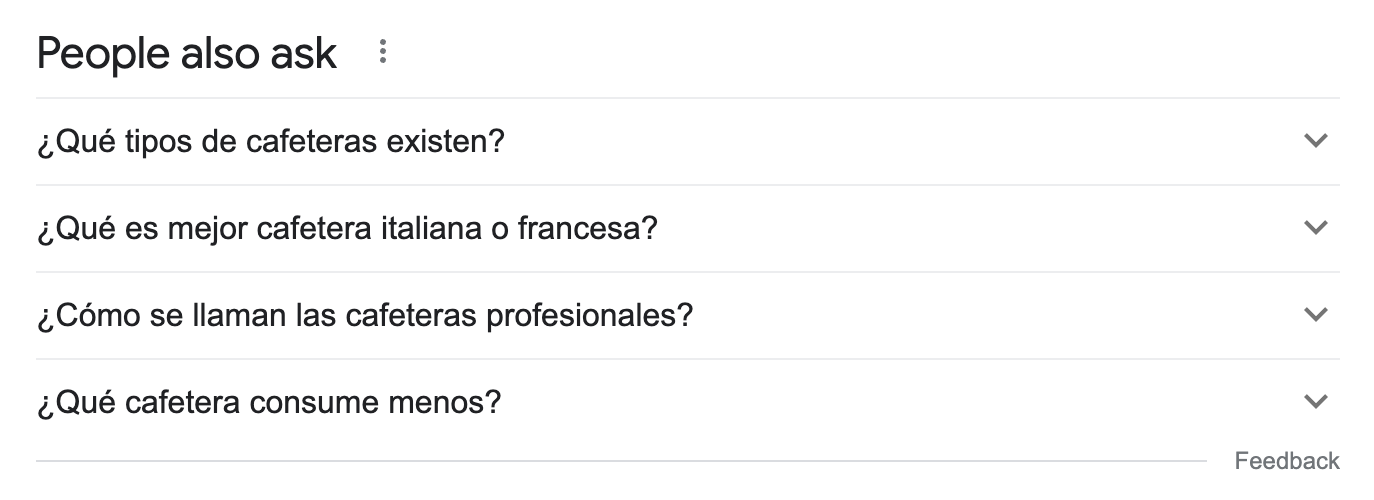Click chevron for ¿Qué tipos de cafeteras existen?
Image resolution: width=1374 pixels, height=500 pixels.
tap(1316, 141)
